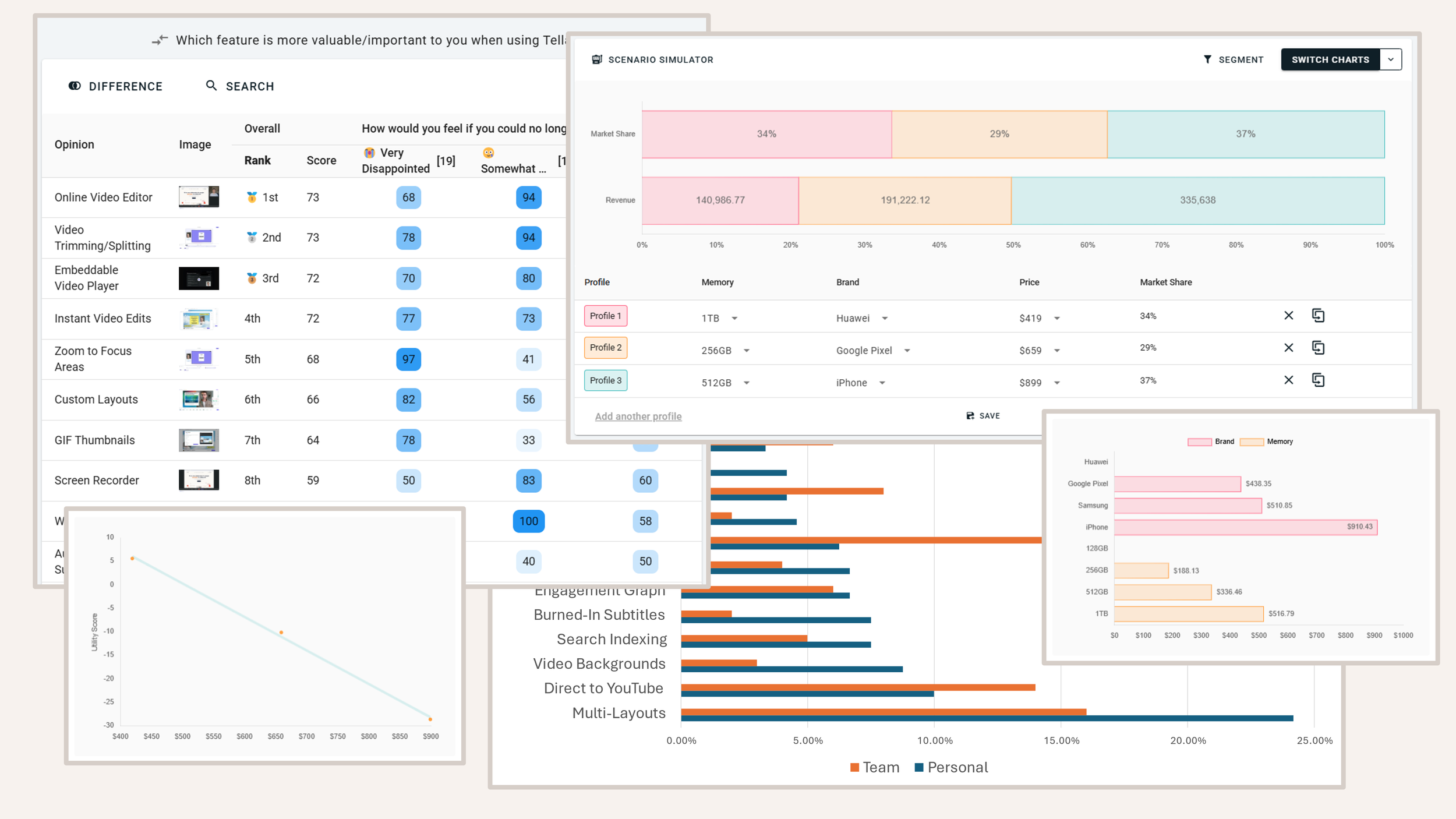Duplicate Profile 3 with its copy icon
The width and height of the screenshot is (1456, 819).
tap(1318, 380)
